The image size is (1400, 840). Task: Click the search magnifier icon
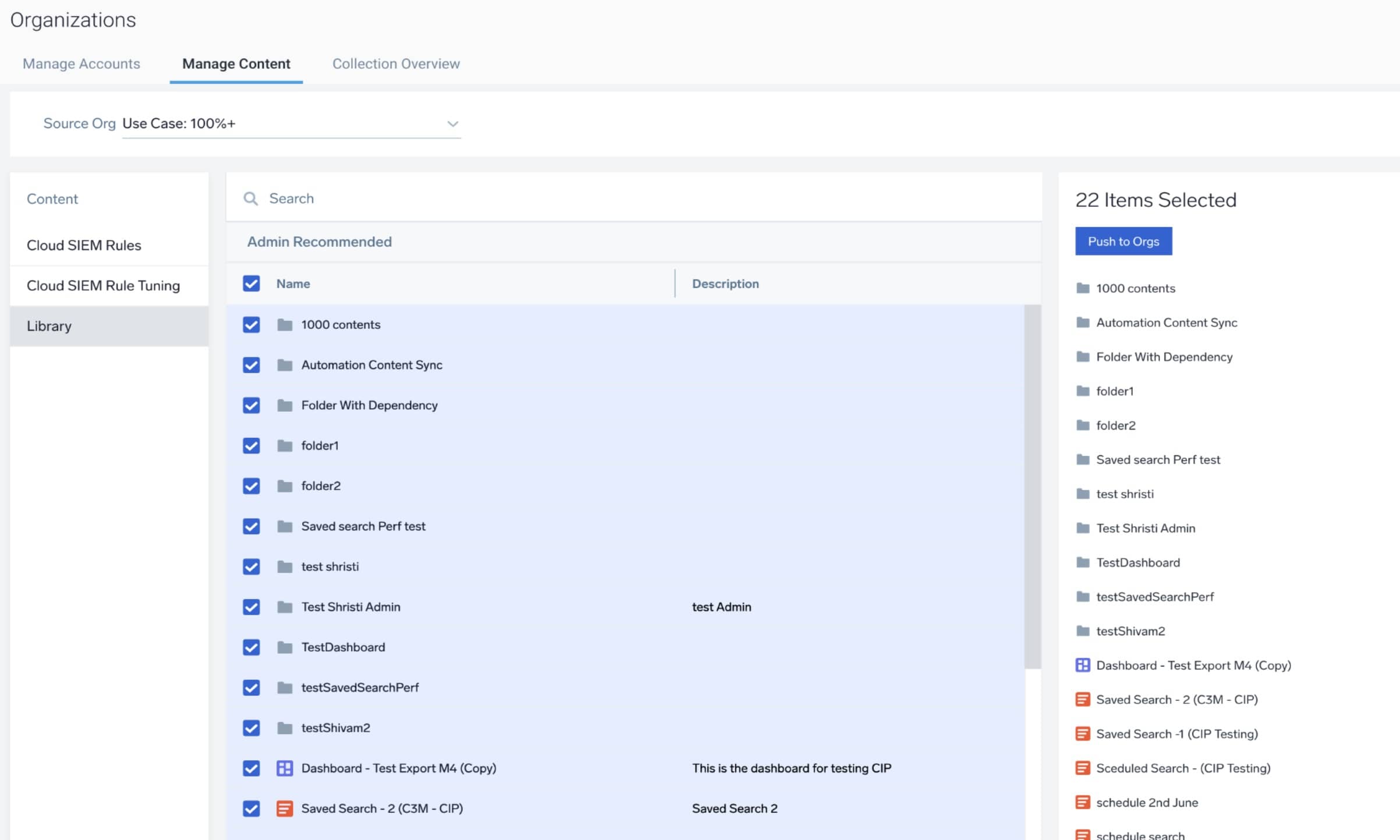point(250,199)
